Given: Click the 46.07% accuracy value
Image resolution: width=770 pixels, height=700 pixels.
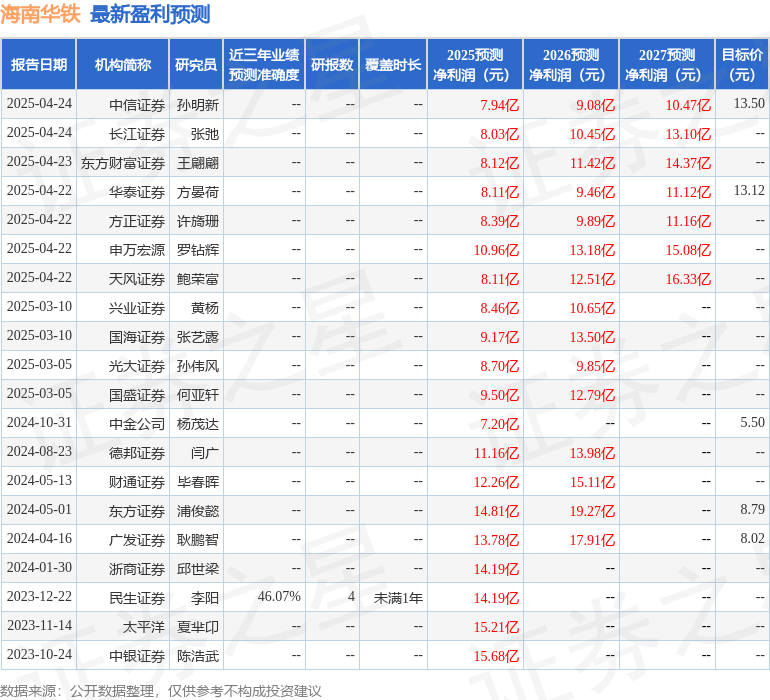Looking at the screenshot, I should coord(279,596).
